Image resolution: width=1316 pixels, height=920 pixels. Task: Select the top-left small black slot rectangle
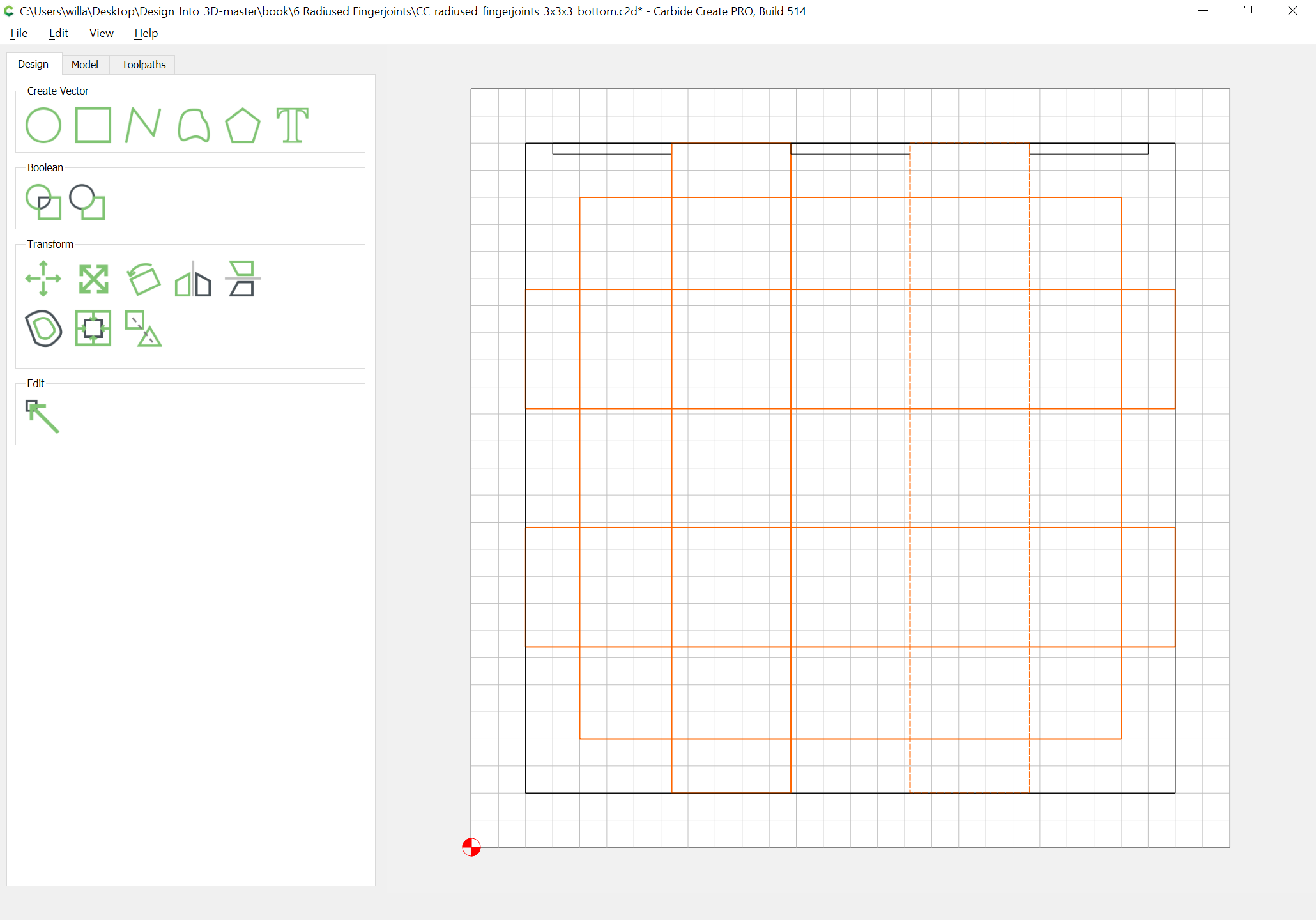coord(612,149)
